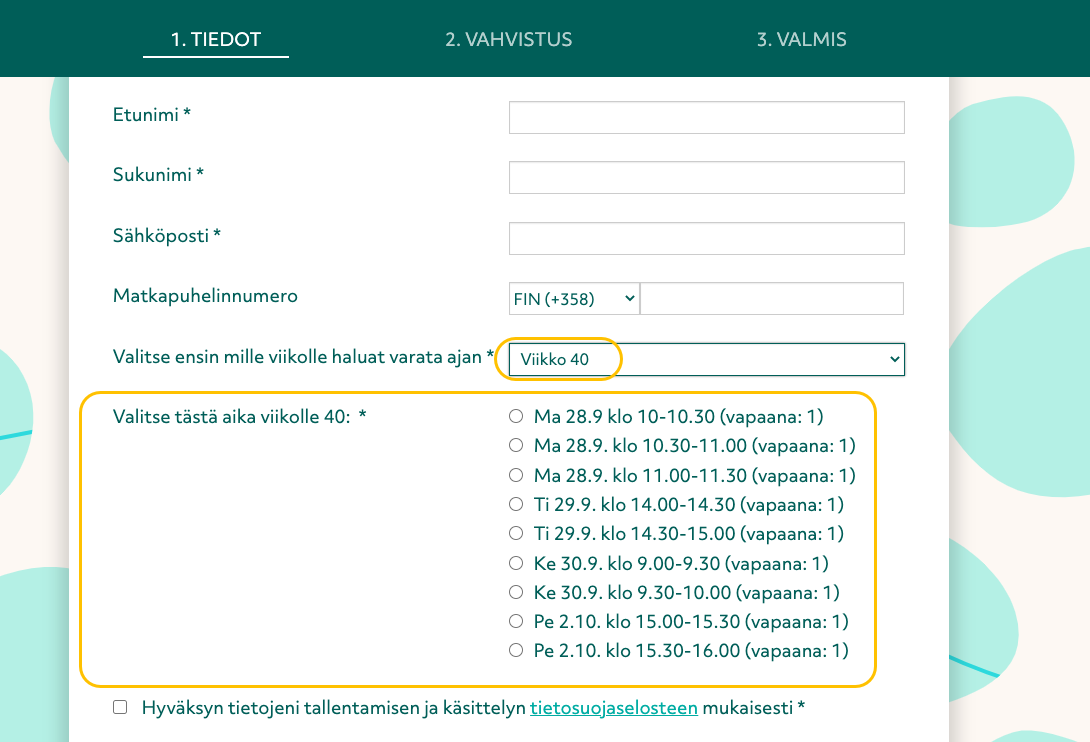Image resolution: width=1090 pixels, height=742 pixels.
Task: Pick Ti 29.9. klo 14.00-14.30 appointment
Action: pos(516,504)
